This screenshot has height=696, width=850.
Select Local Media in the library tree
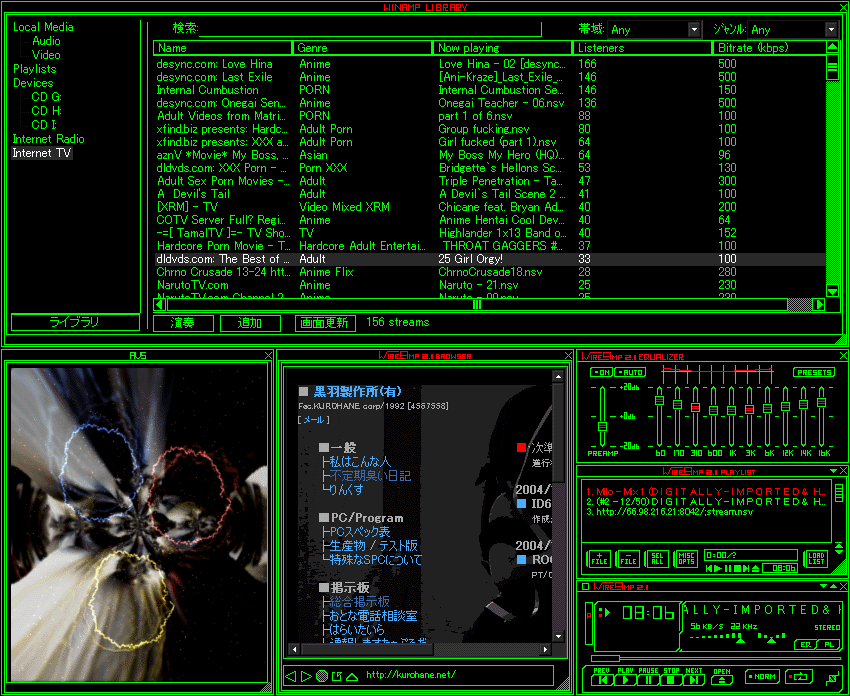click(x=43, y=27)
